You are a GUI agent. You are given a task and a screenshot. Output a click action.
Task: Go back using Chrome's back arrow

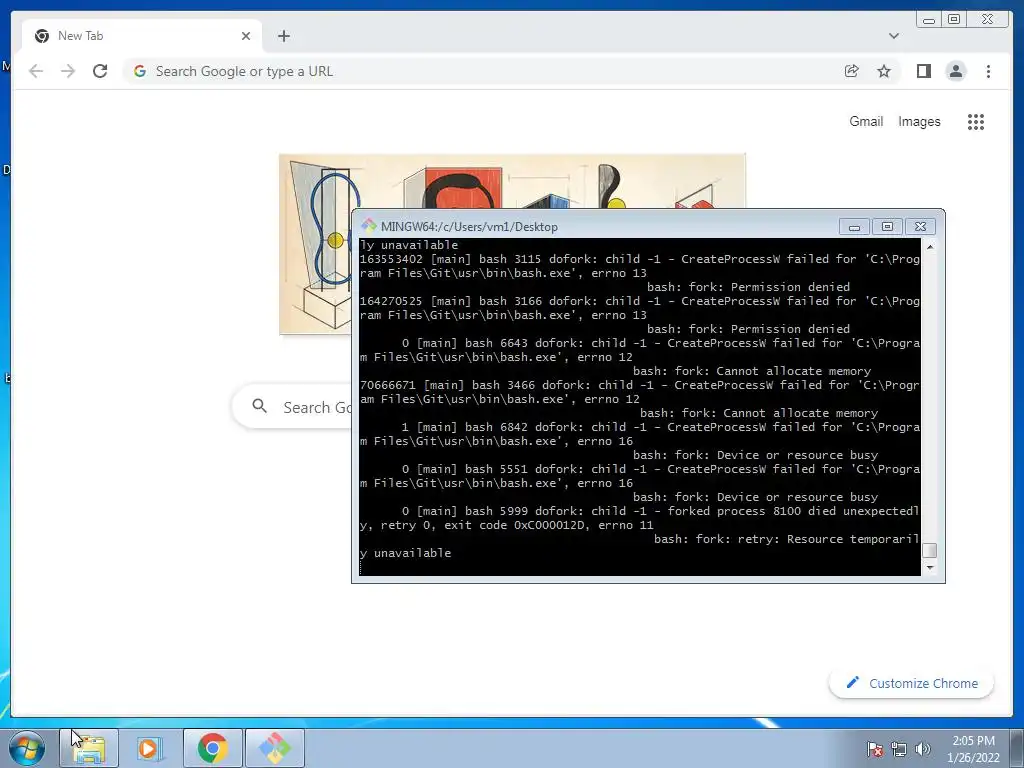pos(36,71)
